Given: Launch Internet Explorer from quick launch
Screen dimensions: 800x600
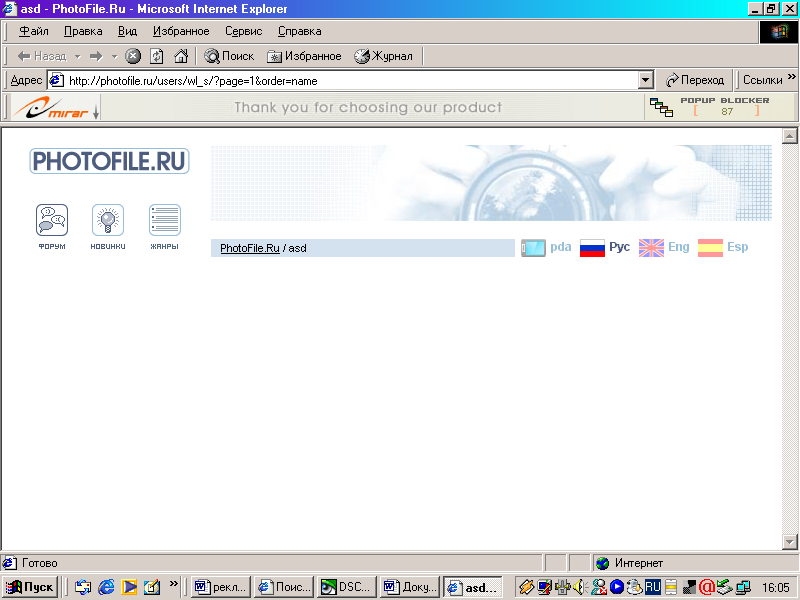Looking at the screenshot, I should tap(106, 587).
